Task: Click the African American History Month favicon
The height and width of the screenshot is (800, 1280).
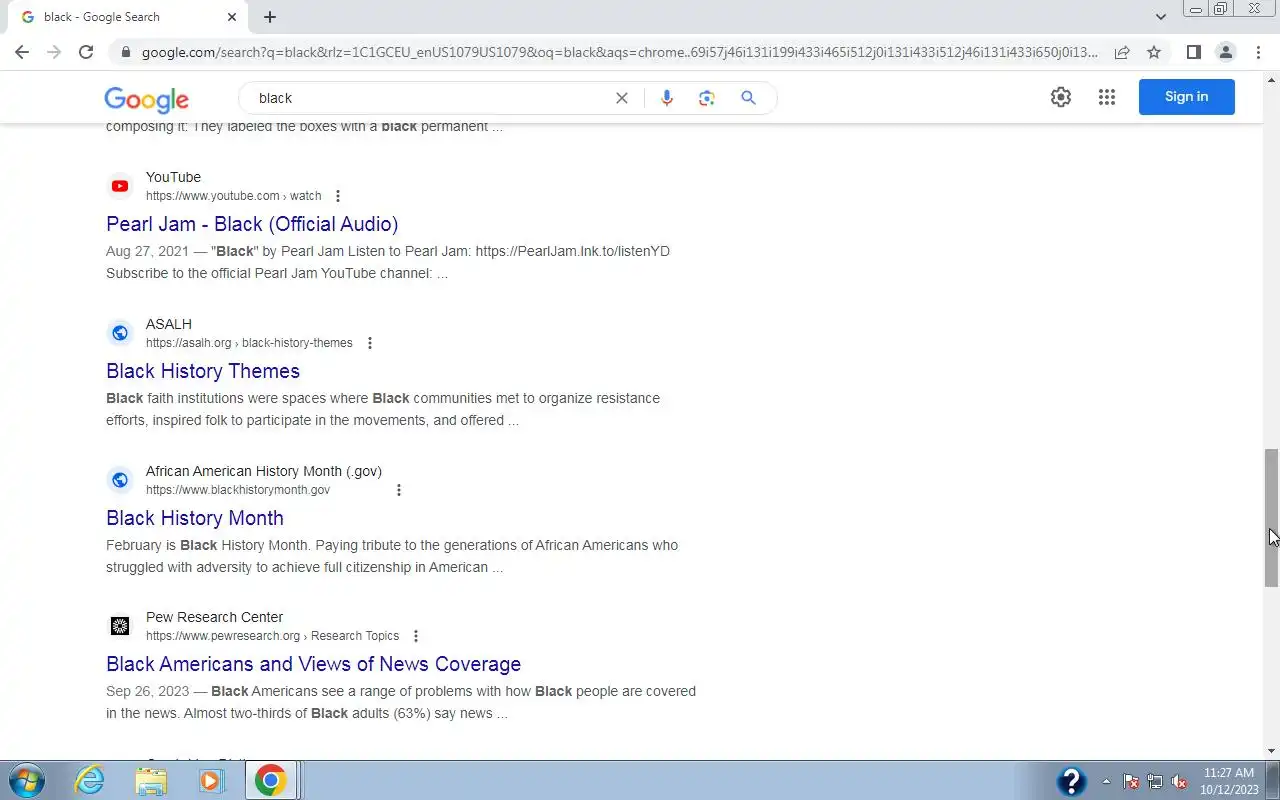Action: [120, 480]
